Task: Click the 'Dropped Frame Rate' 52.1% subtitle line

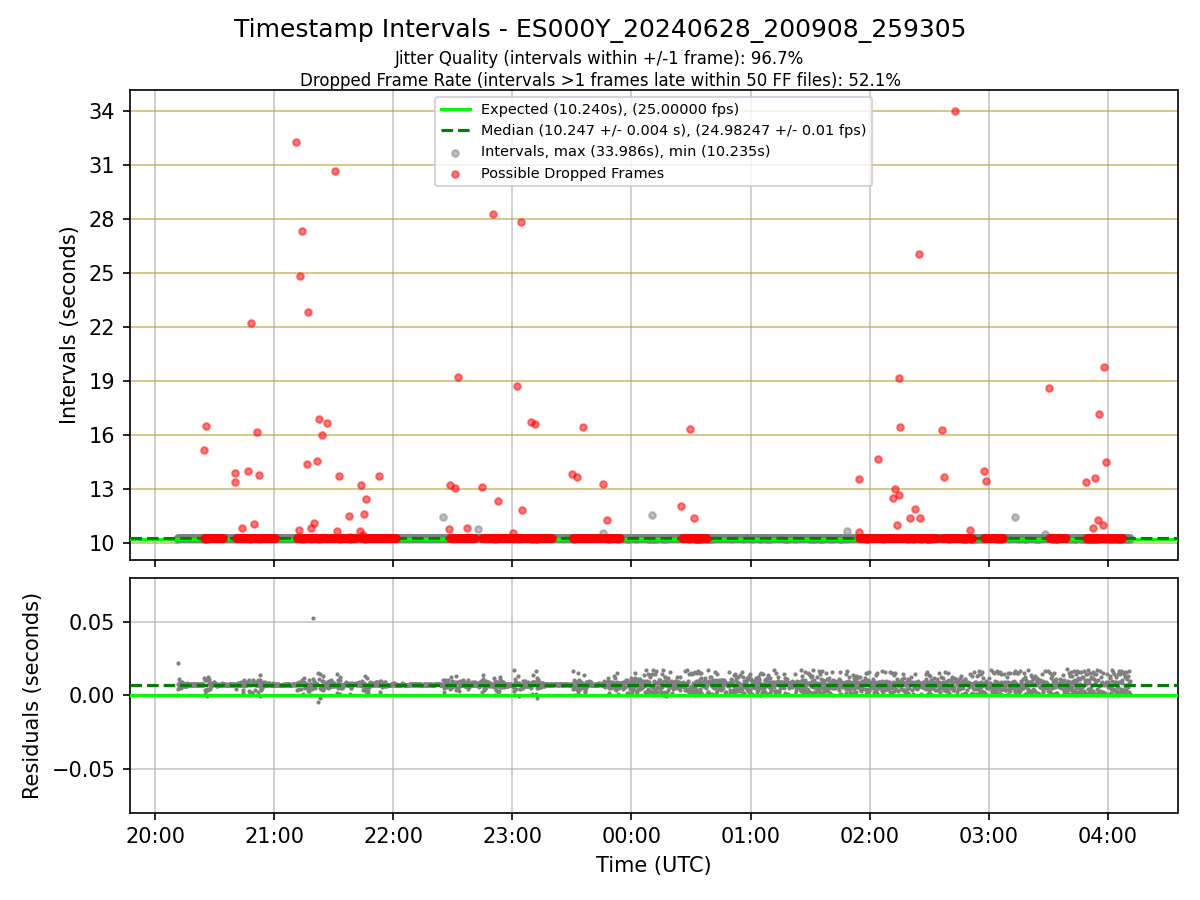Action: 600,80
